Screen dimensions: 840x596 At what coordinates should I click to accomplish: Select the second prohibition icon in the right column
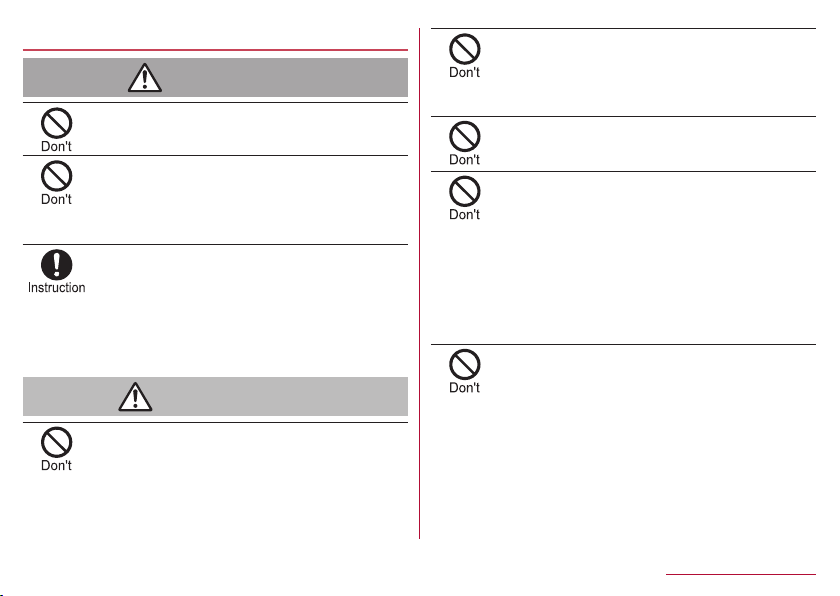pyautogui.click(x=464, y=137)
